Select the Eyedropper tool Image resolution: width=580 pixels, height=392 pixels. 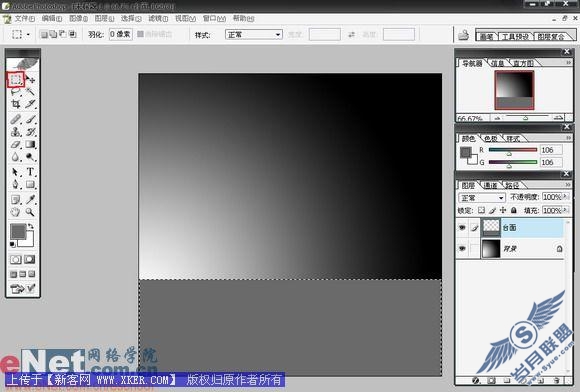(x=30, y=200)
